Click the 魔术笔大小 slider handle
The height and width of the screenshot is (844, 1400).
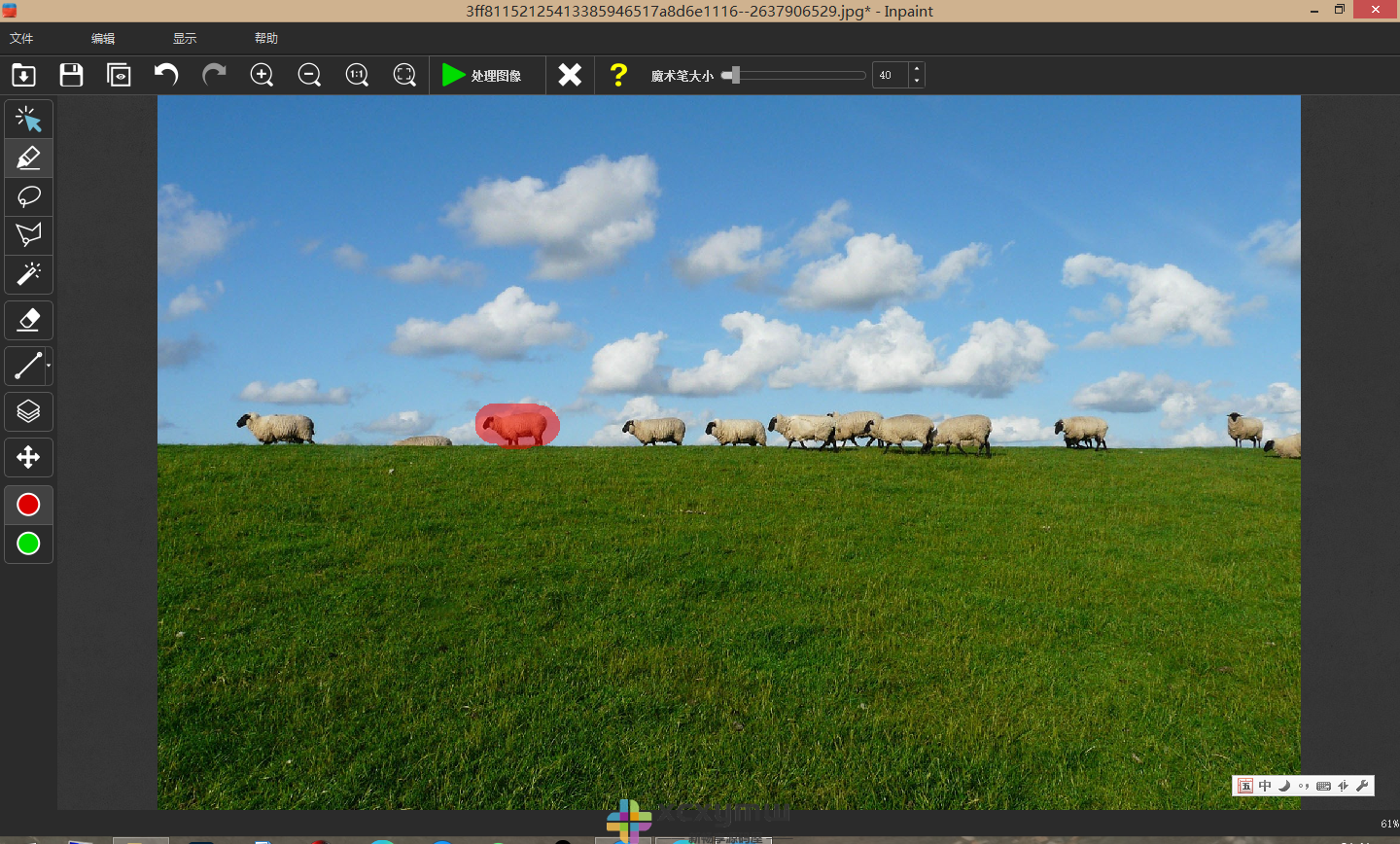[x=735, y=75]
